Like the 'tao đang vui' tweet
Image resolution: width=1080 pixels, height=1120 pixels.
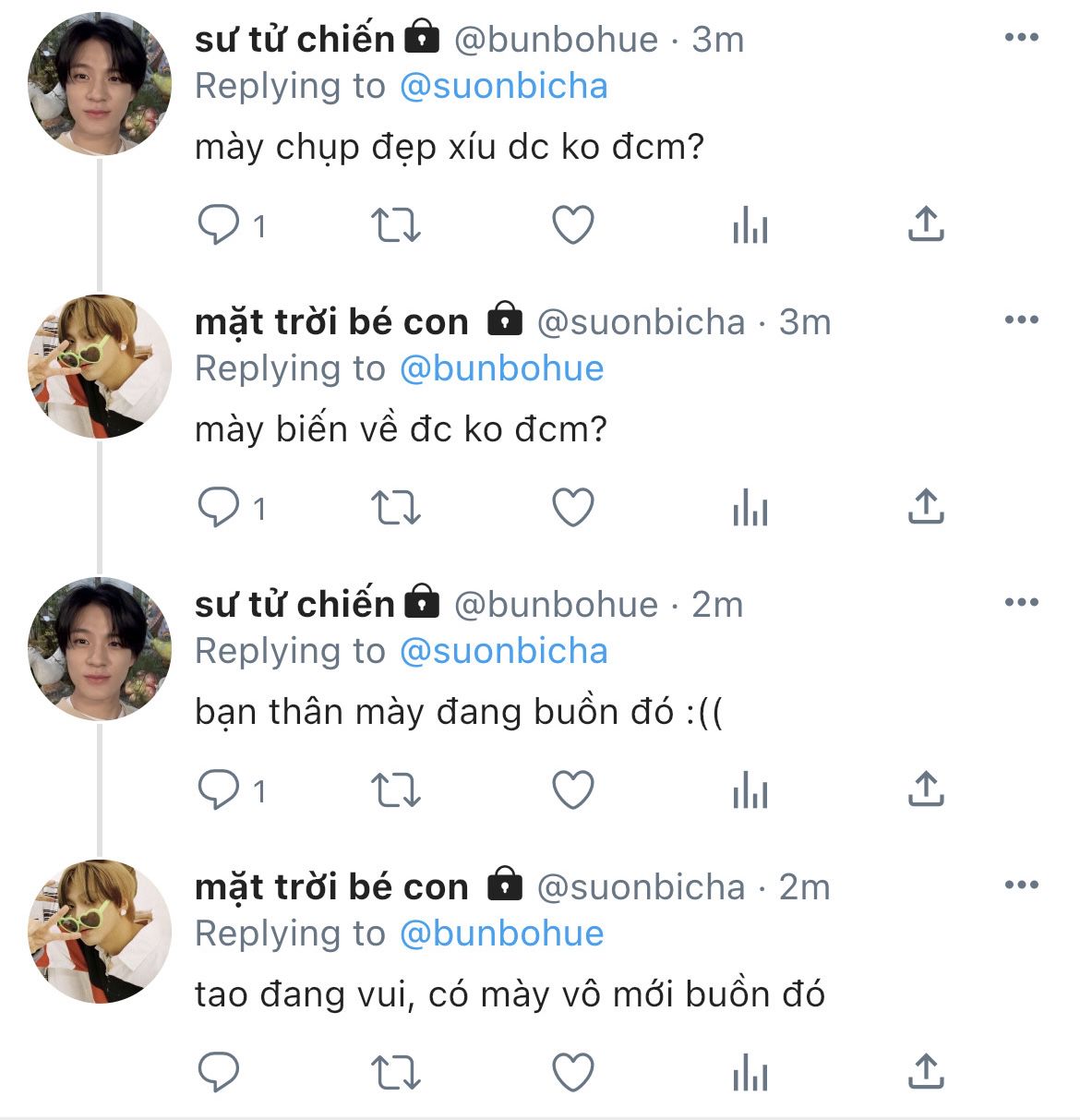point(572,1073)
